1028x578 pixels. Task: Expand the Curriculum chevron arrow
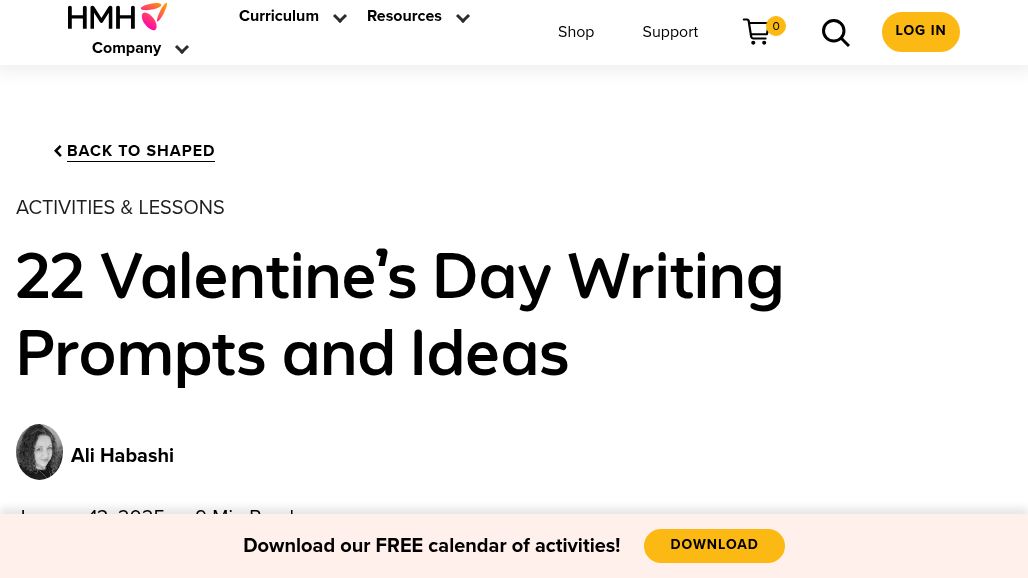coord(340,18)
